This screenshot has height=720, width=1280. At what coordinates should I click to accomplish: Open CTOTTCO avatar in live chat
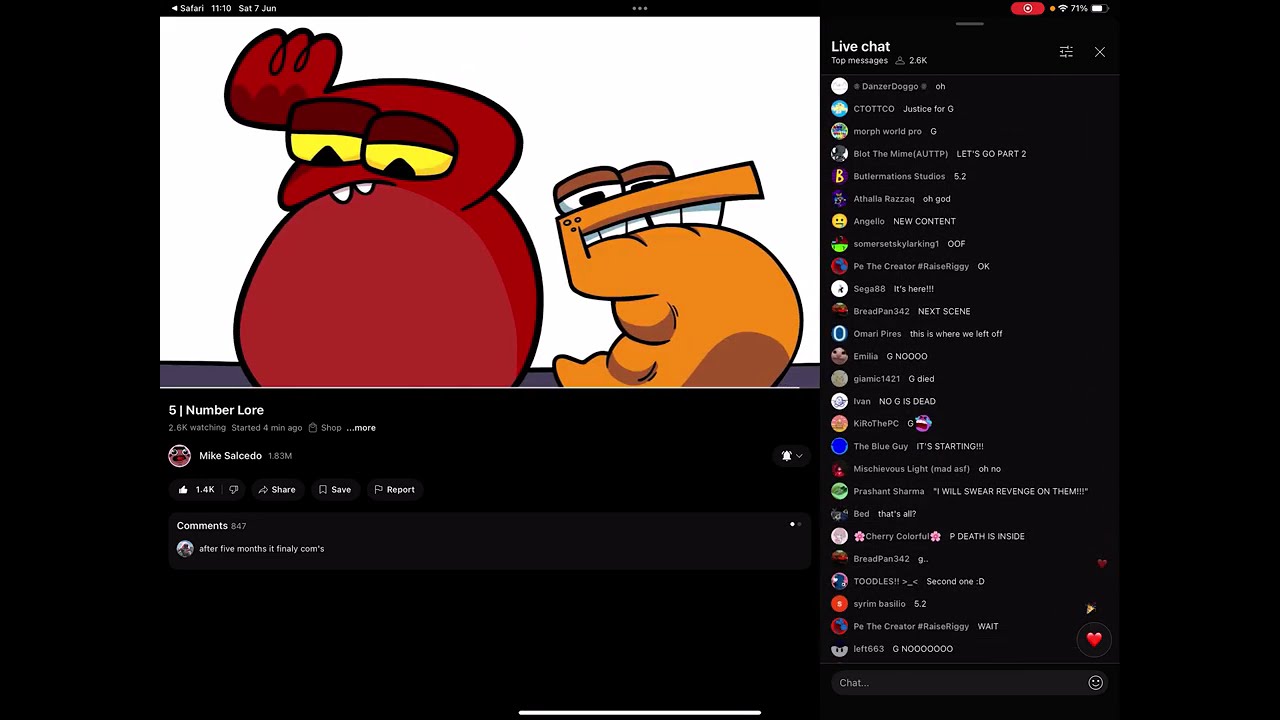tap(839, 109)
